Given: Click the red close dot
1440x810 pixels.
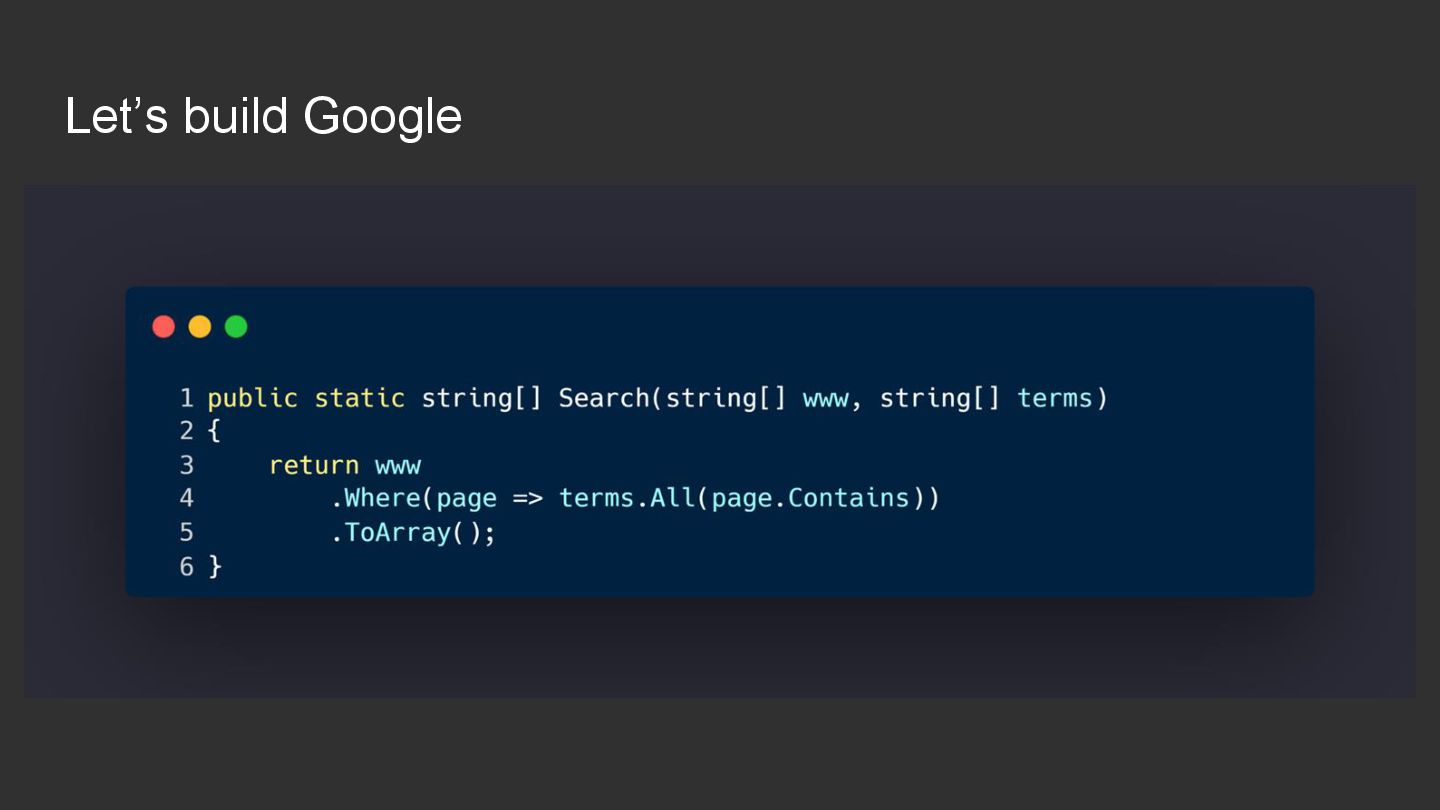Looking at the screenshot, I should click(x=164, y=327).
